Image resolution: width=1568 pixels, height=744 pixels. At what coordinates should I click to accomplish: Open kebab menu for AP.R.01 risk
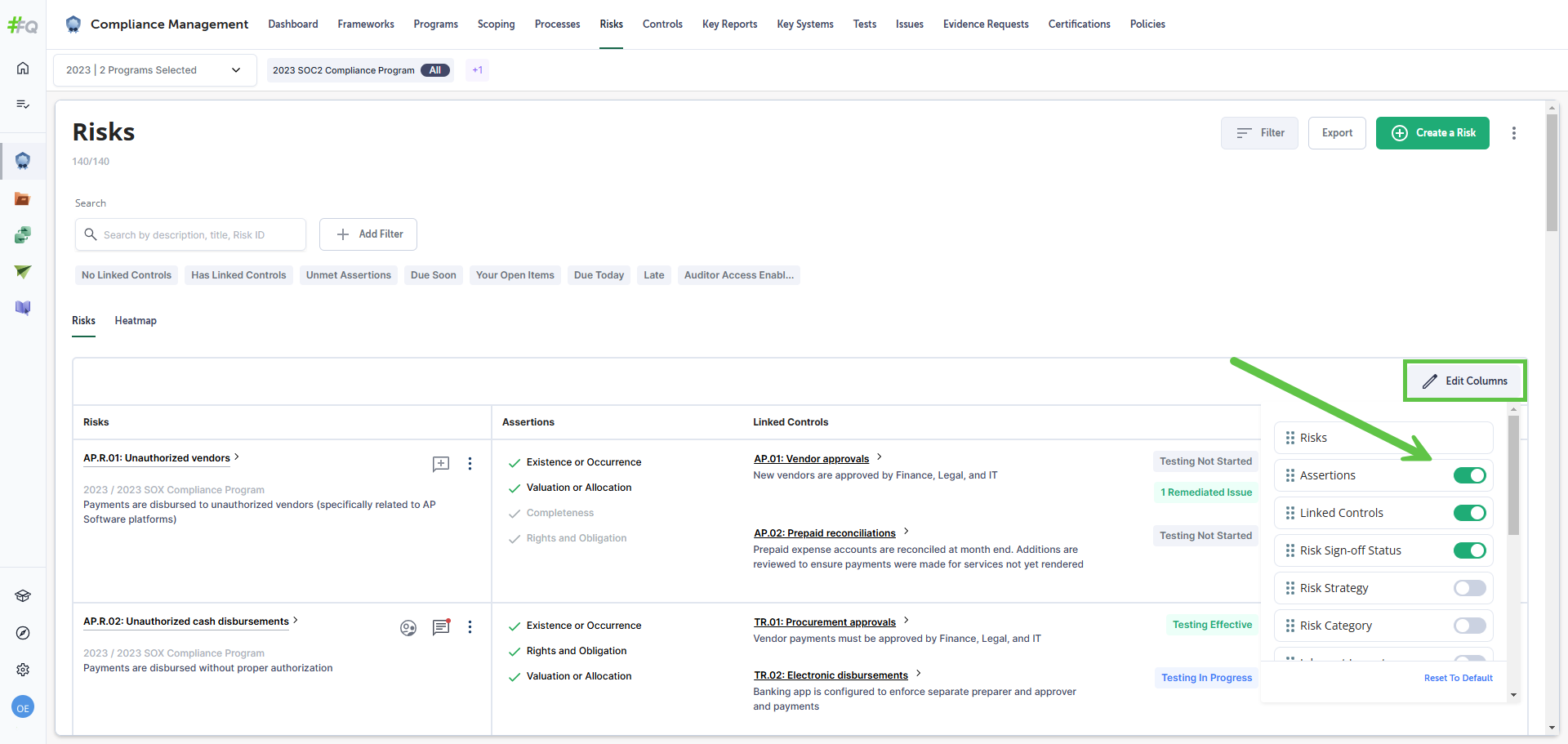point(470,464)
